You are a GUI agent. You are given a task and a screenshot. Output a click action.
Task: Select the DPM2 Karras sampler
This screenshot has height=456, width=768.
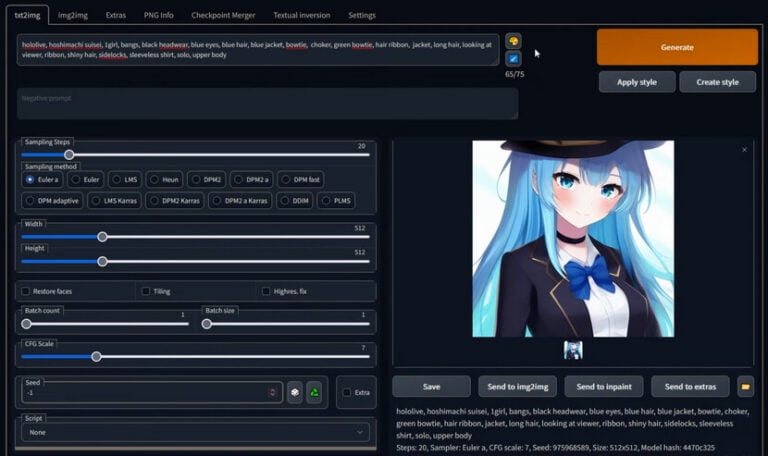(175, 201)
